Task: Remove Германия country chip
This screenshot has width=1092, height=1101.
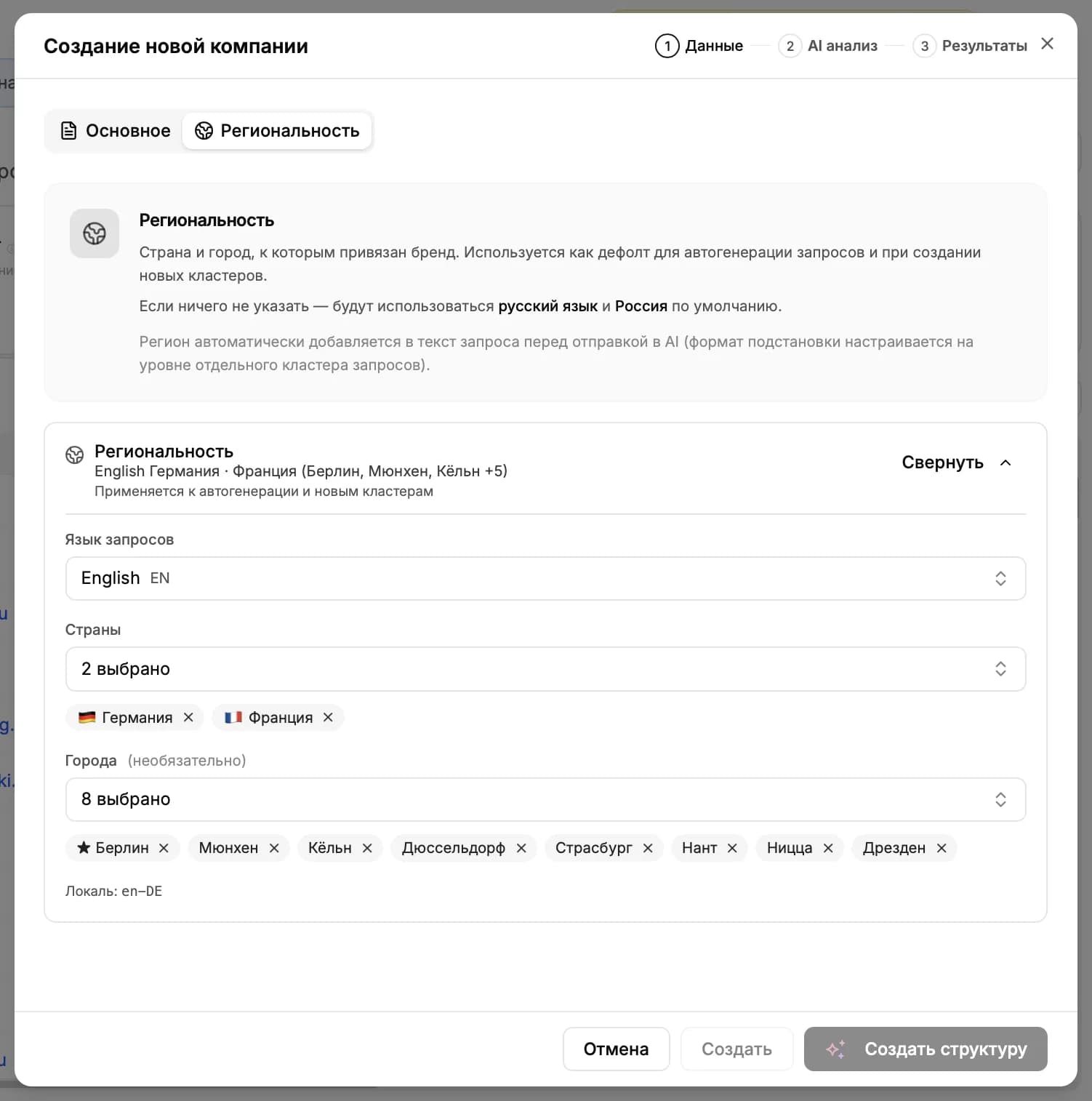Action: 188,718
